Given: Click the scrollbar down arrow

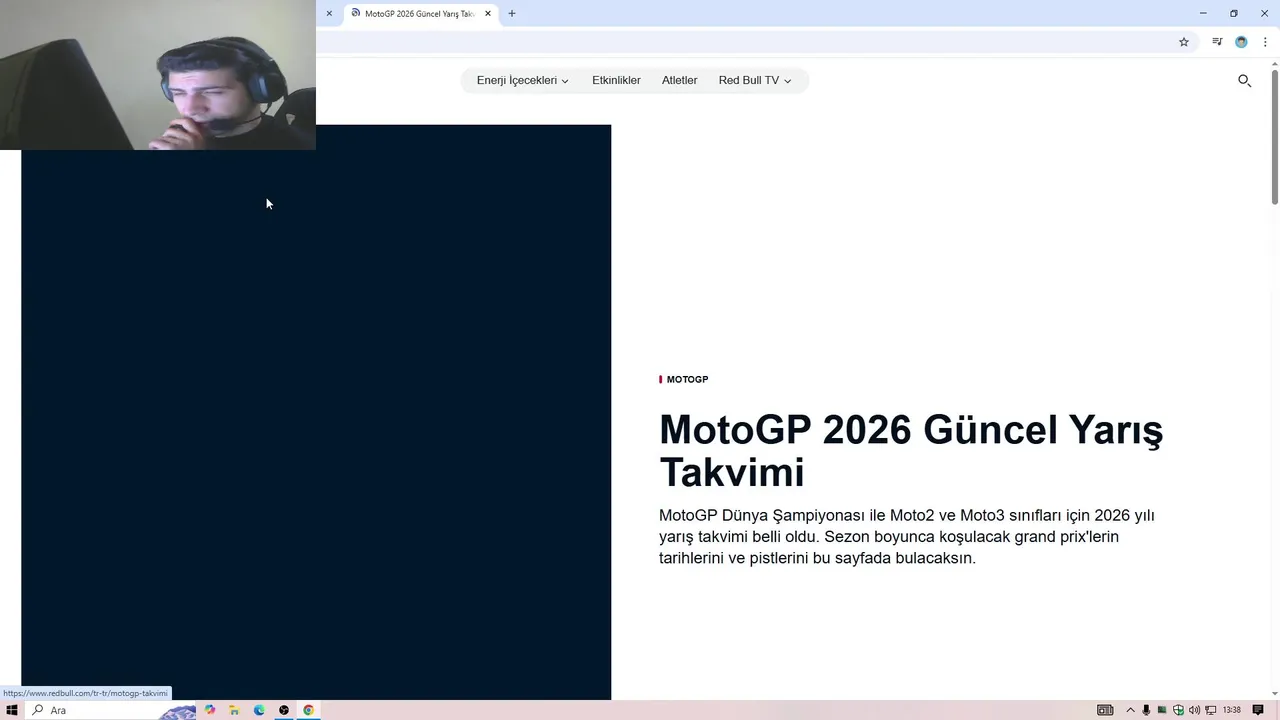Looking at the screenshot, I should pyautogui.click(x=1275, y=693).
